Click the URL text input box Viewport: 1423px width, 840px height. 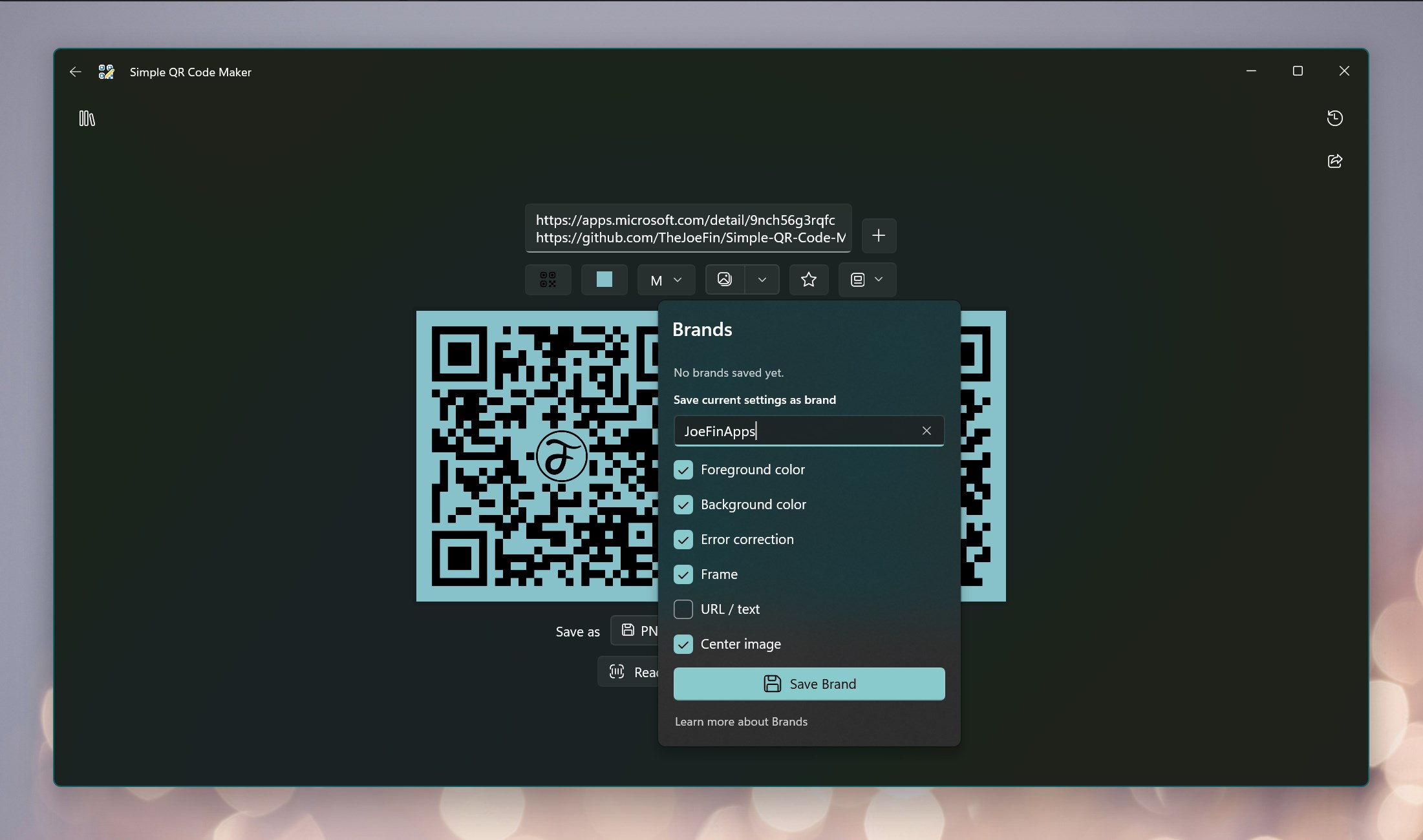coord(688,229)
